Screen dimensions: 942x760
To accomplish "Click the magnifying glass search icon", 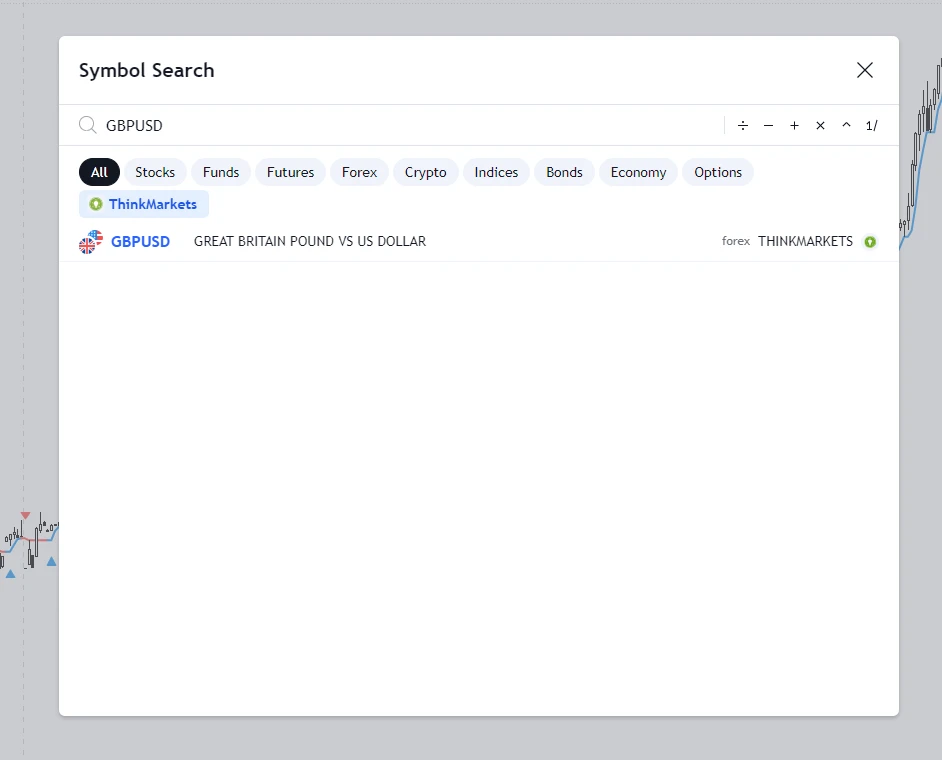I will coord(88,125).
